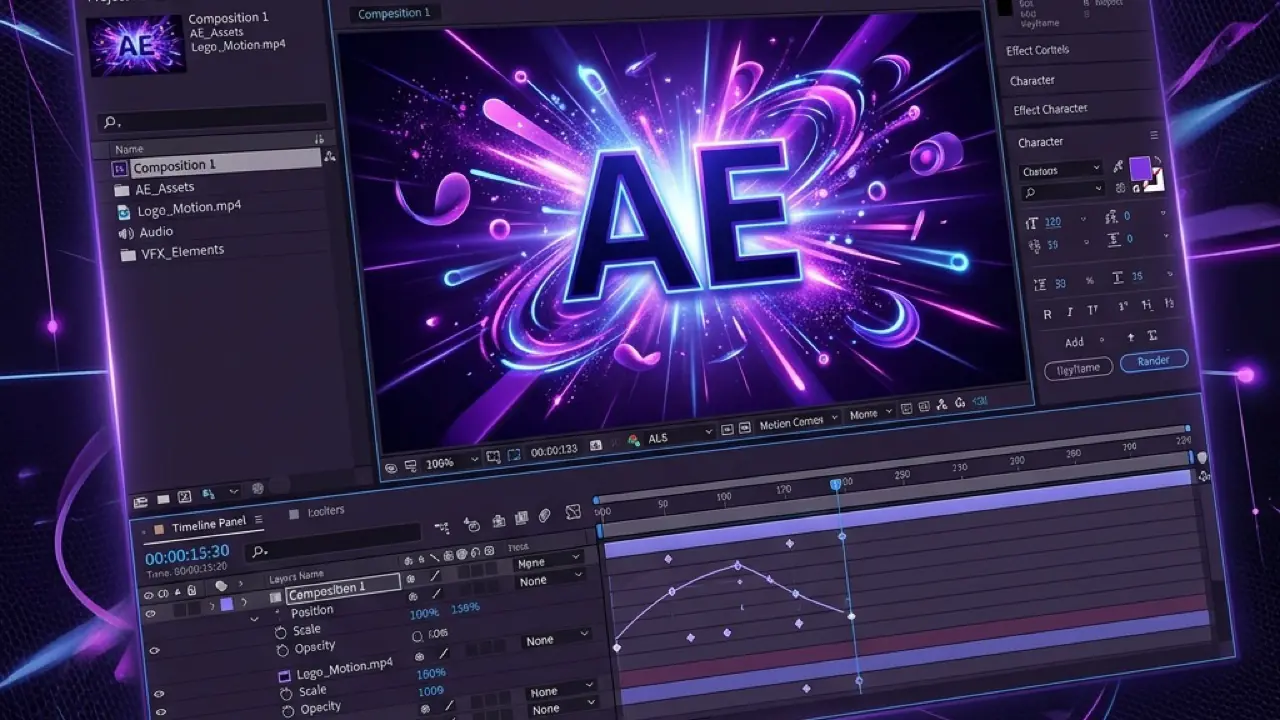The width and height of the screenshot is (1280, 720).
Task: Click the current time display 00:00:15:30
Action: [185, 551]
